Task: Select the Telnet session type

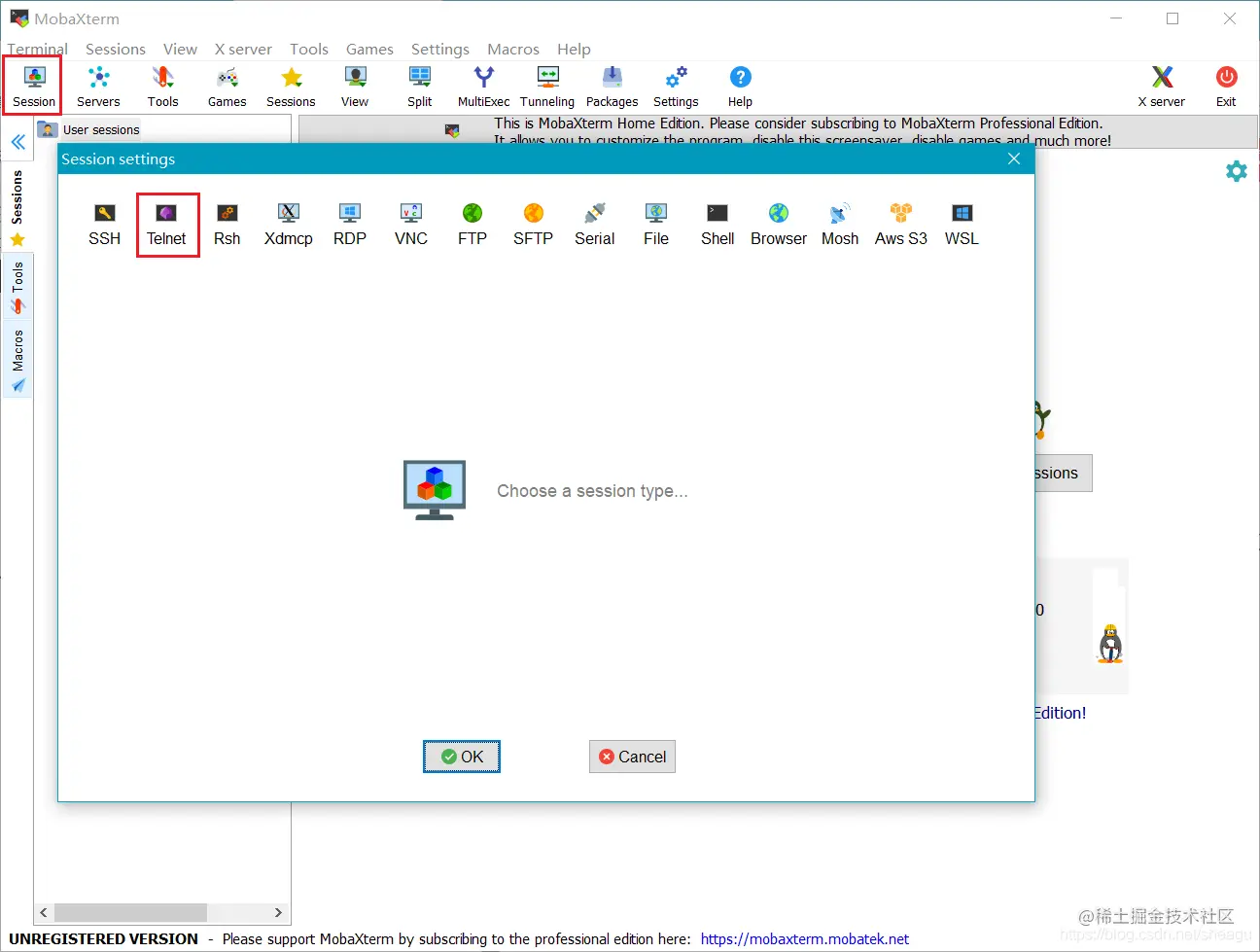Action: [166, 226]
